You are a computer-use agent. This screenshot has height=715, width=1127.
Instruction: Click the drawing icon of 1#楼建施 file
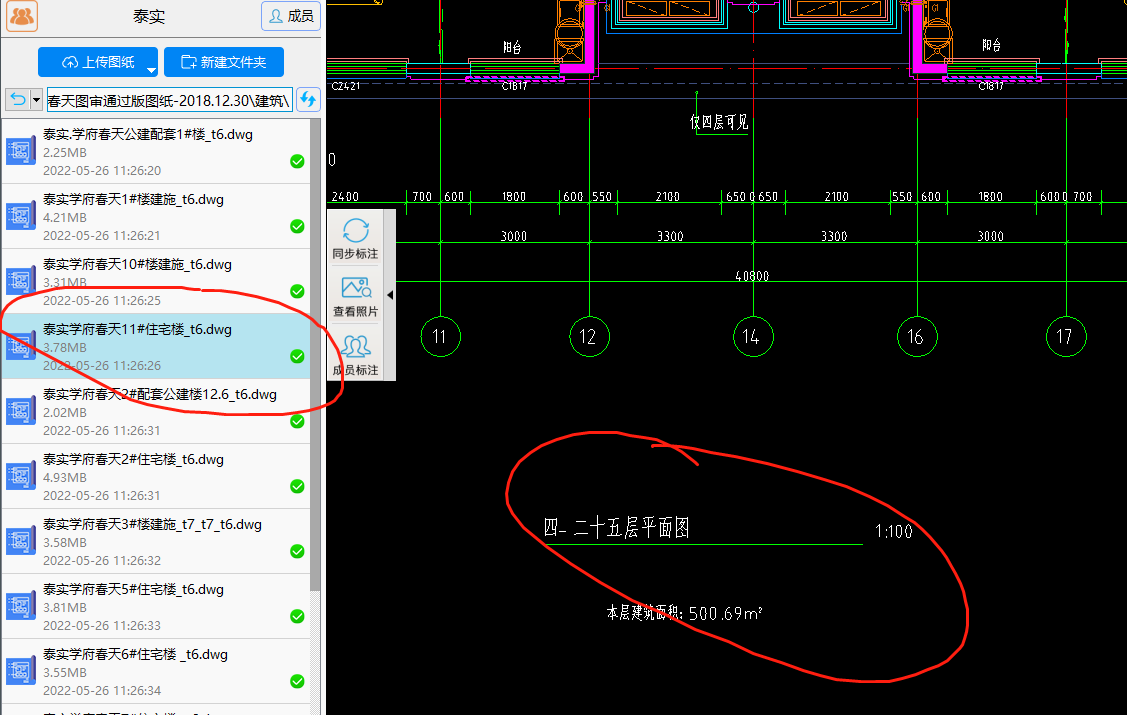point(21,216)
